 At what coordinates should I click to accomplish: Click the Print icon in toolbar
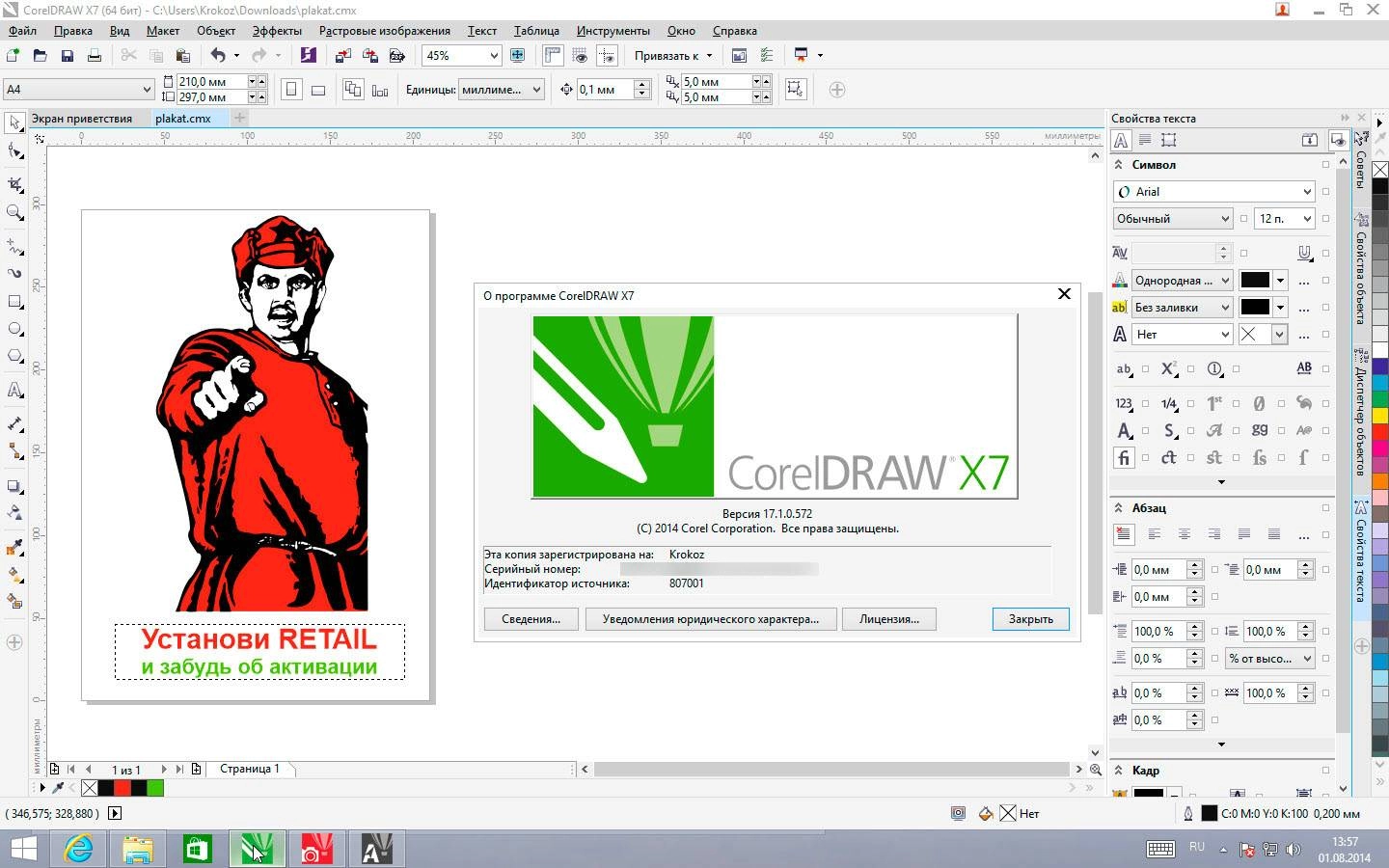[x=94, y=56]
